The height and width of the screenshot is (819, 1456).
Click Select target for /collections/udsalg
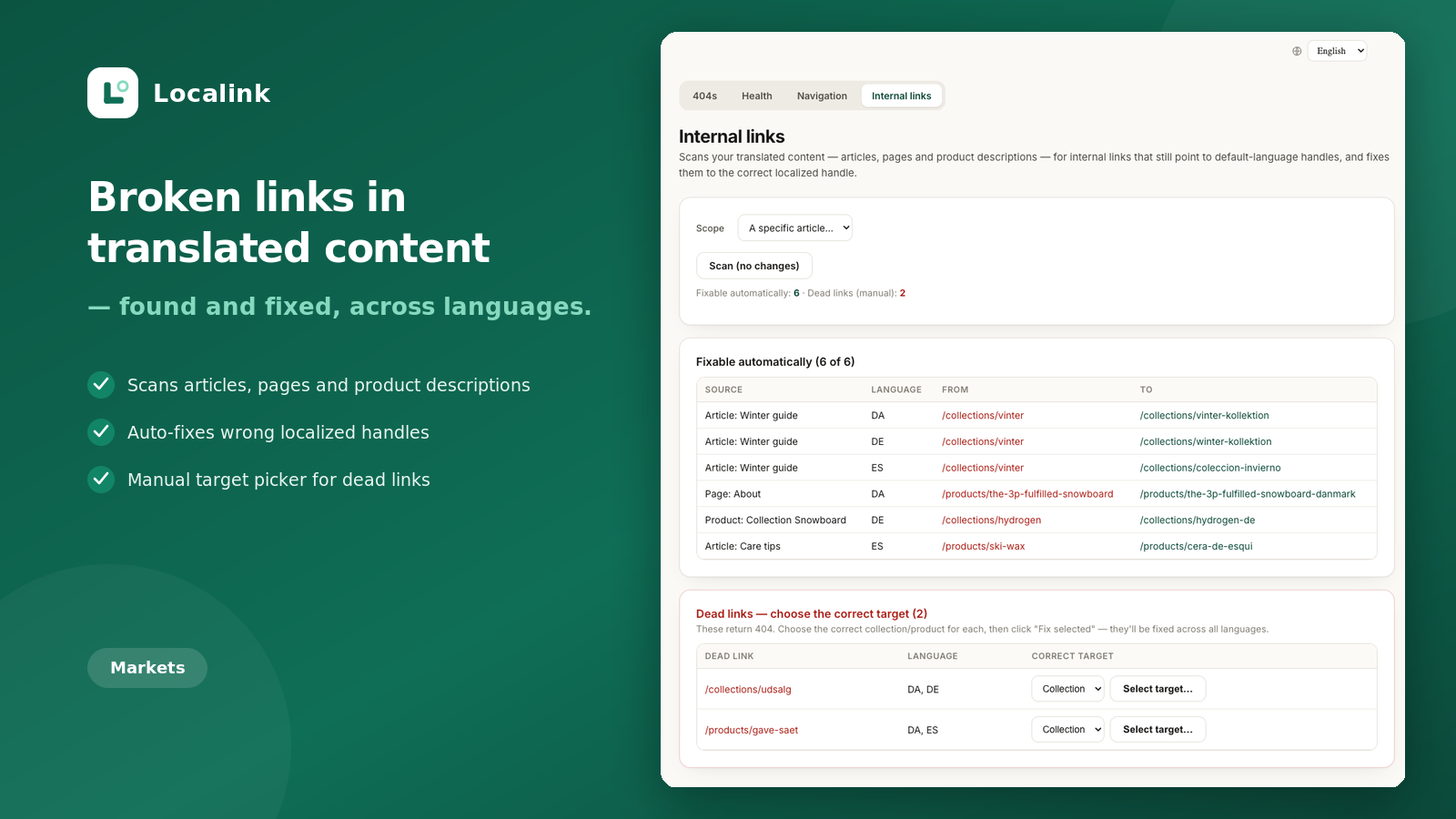[x=1158, y=689]
